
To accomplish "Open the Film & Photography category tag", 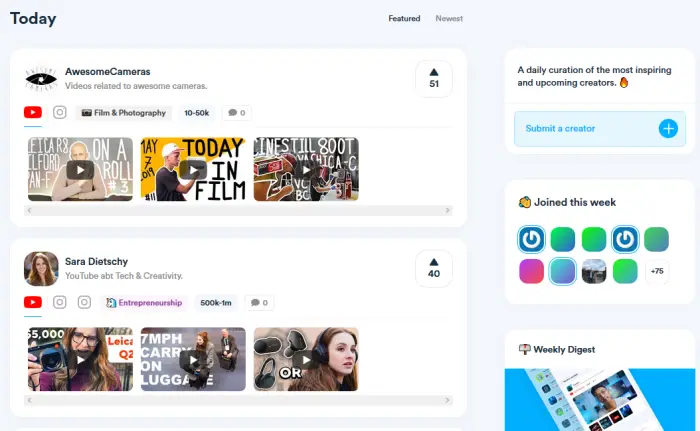I will [x=124, y=113].
